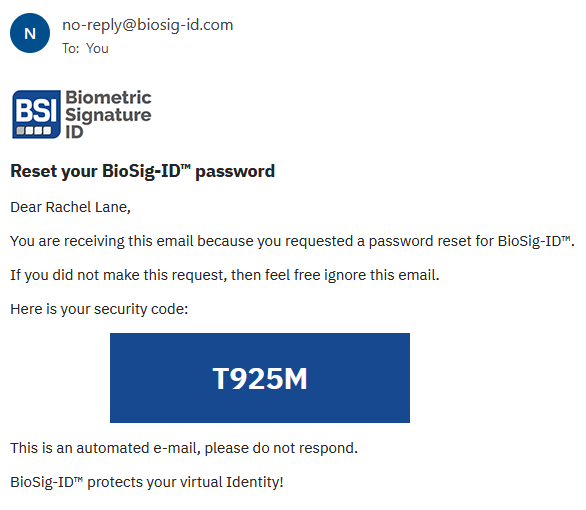Click the gray squares strip in BSI logo
The width and height of the screenshot is (586, 510).
pyautogui.click(x=34, y=130)
